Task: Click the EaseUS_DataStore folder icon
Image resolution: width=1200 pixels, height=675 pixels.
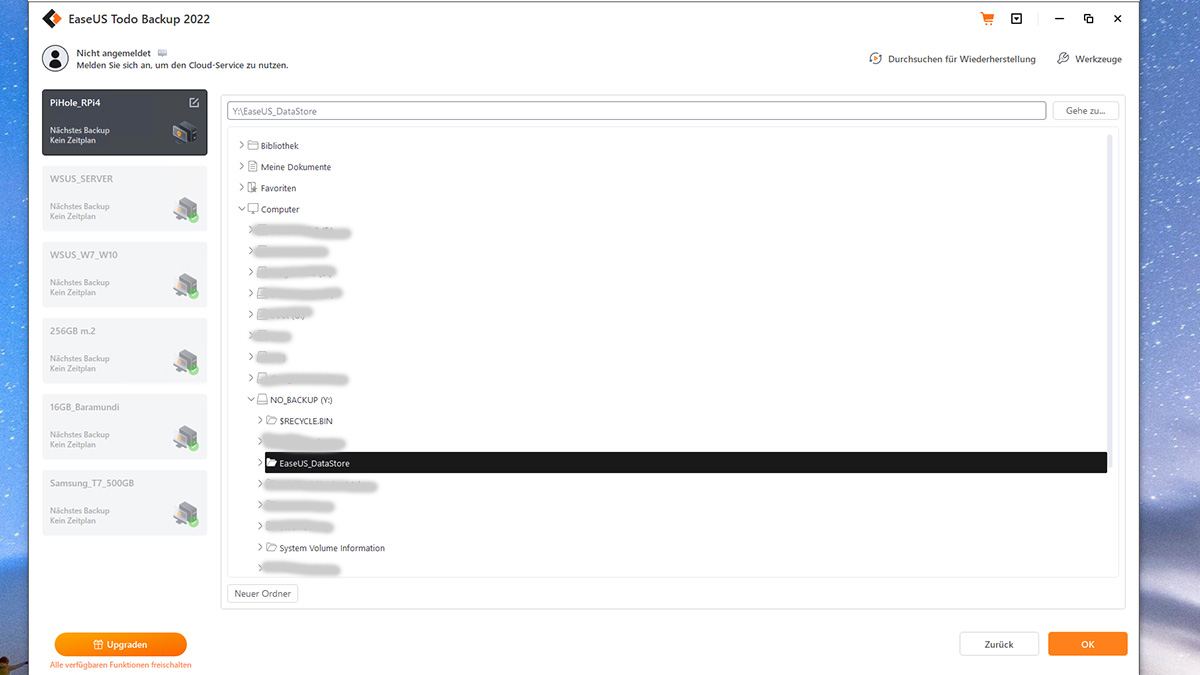Action: tap(271, 463)
